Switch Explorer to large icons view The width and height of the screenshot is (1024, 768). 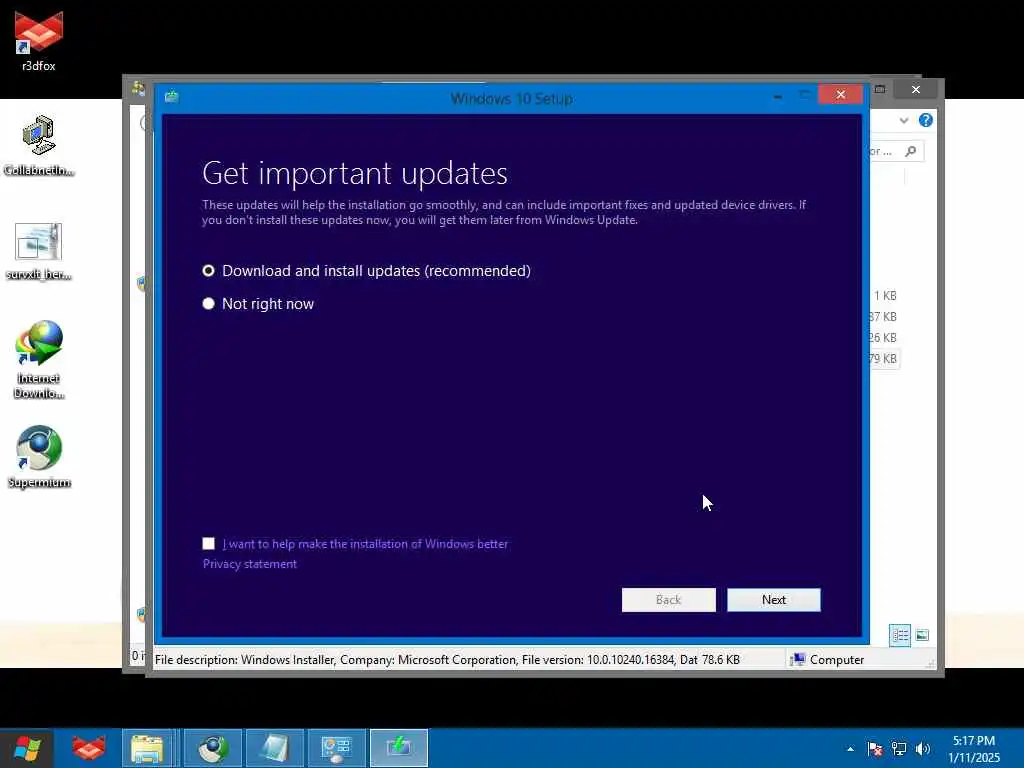[x=922, y=635]
